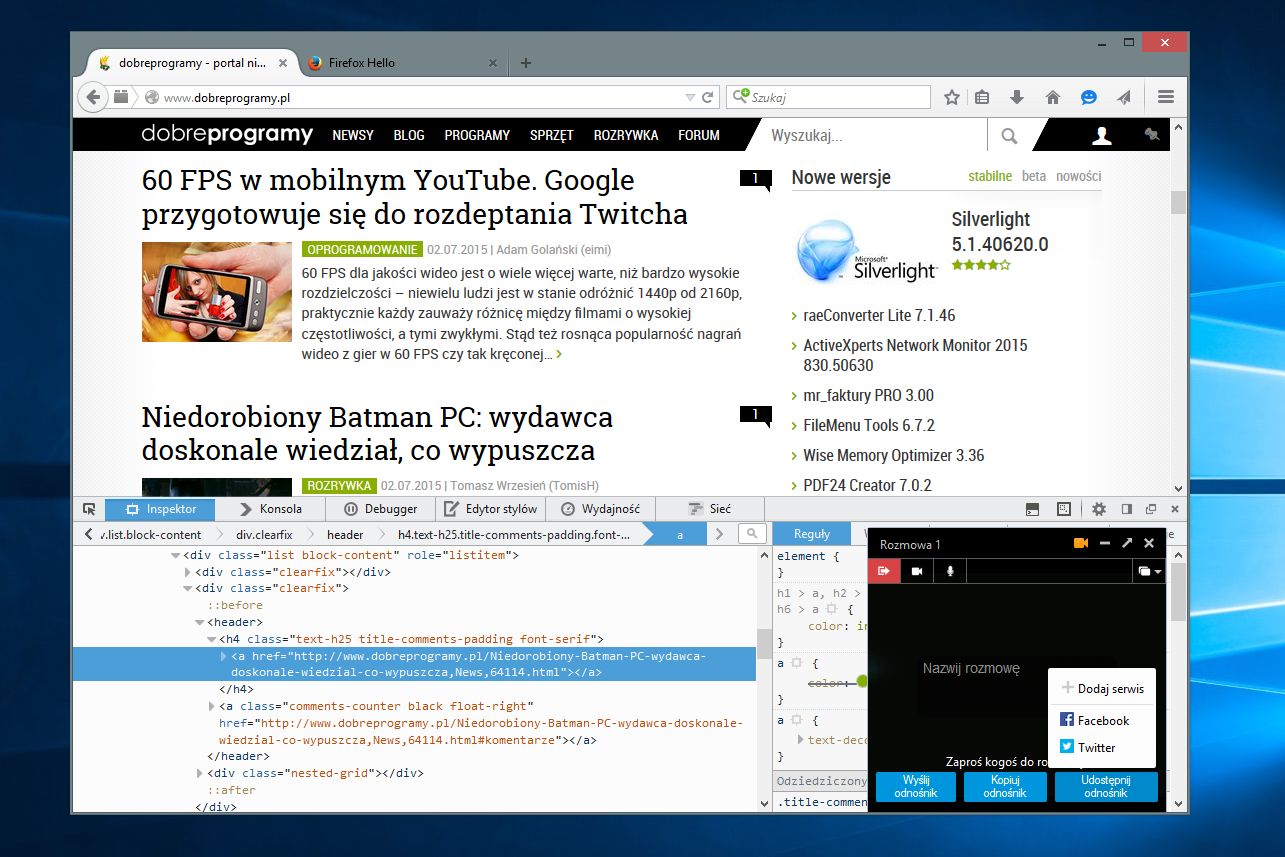Click the green color swatch in rules
Viewport: 1285px width, 857px height.
pos(862,681)
